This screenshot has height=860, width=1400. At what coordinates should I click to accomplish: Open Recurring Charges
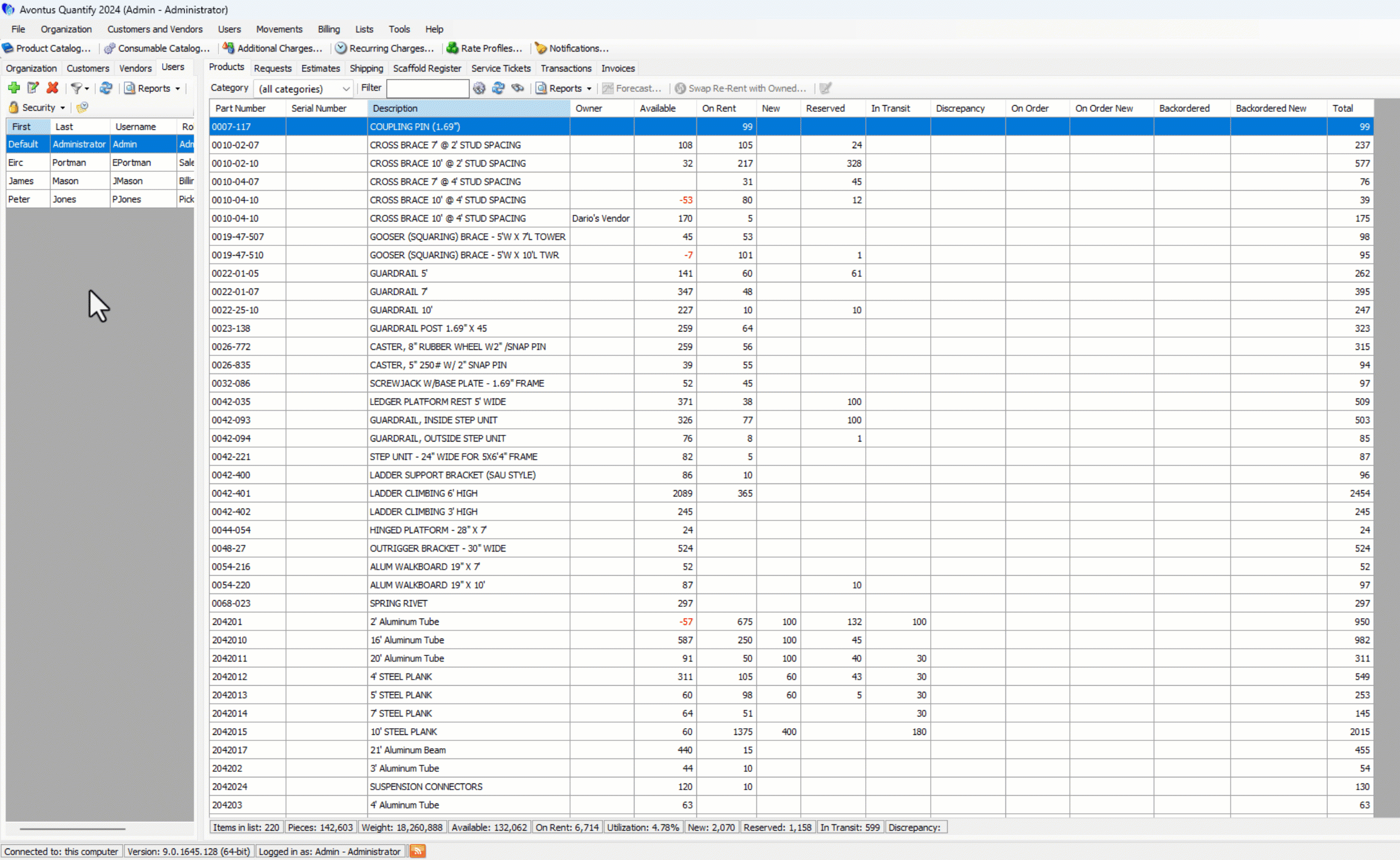tap(385, 48)
